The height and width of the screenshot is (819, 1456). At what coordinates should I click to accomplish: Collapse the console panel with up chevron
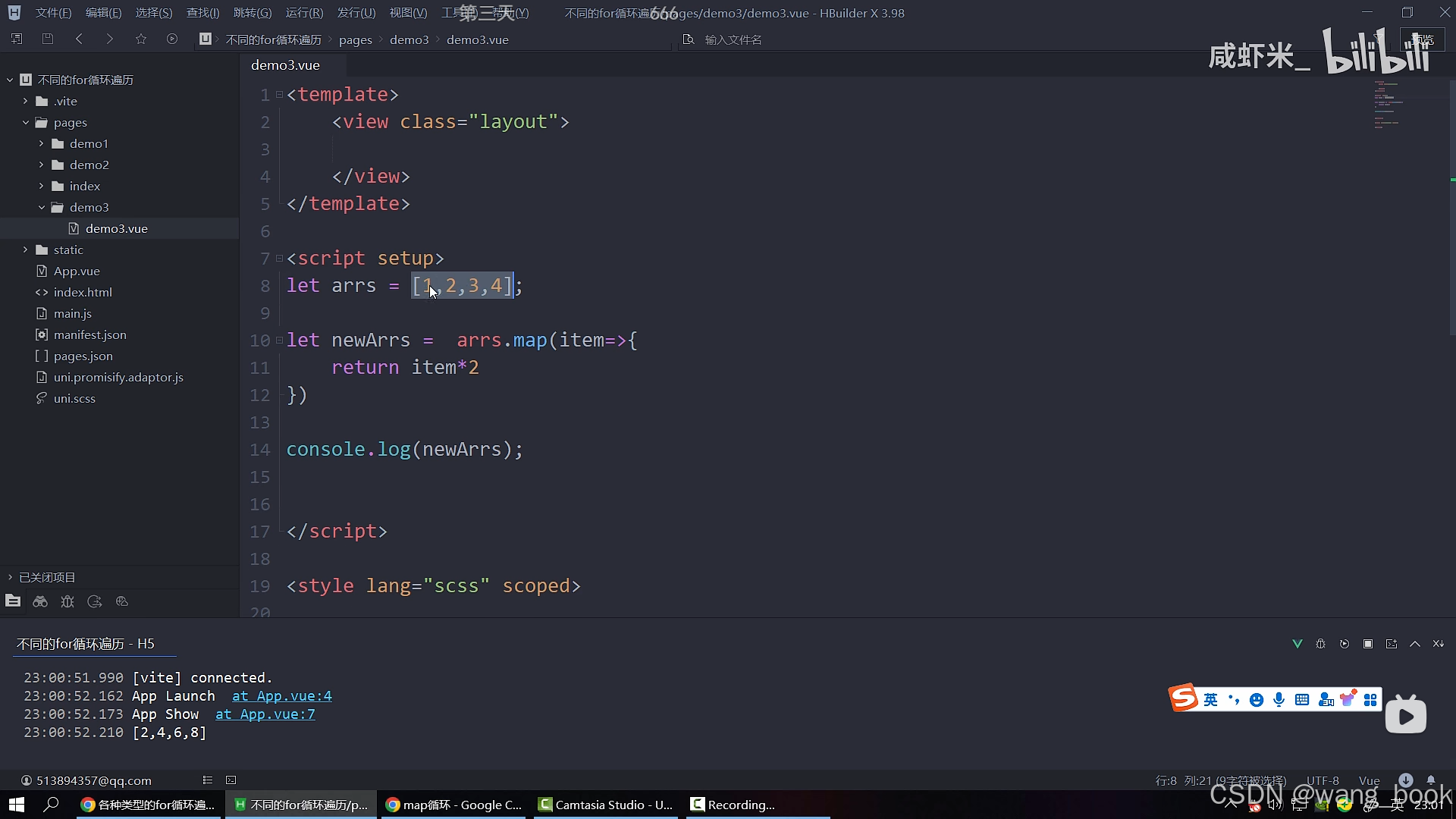pos(1415,644)
